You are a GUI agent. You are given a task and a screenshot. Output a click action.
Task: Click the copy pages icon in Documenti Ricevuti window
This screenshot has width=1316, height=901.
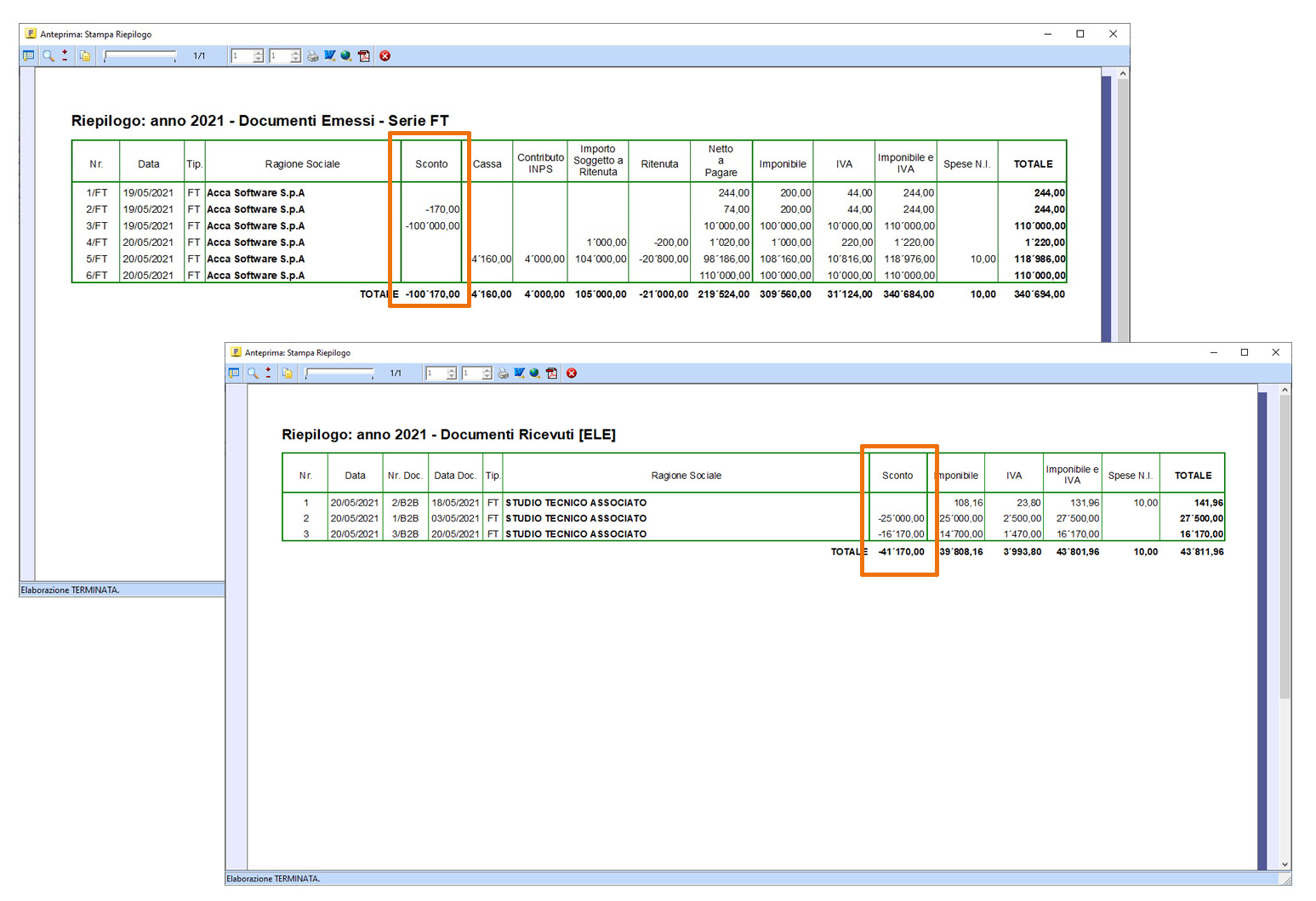pos(288,374)
